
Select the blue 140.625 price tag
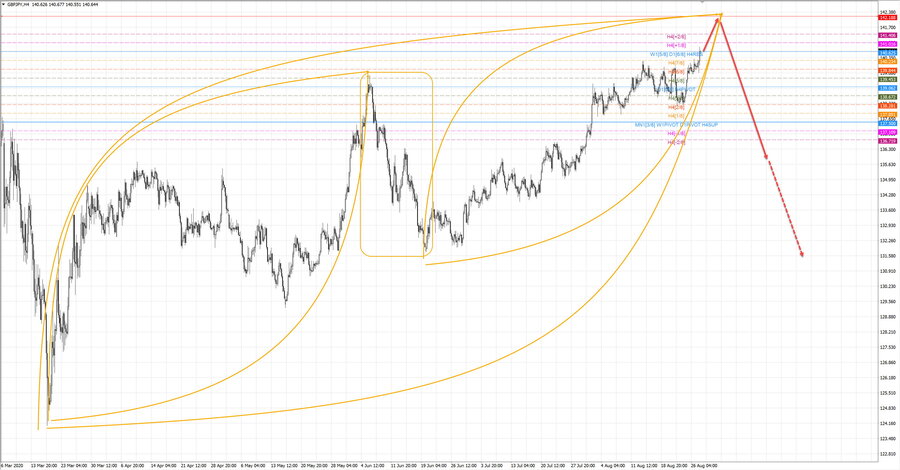[888, 53]
